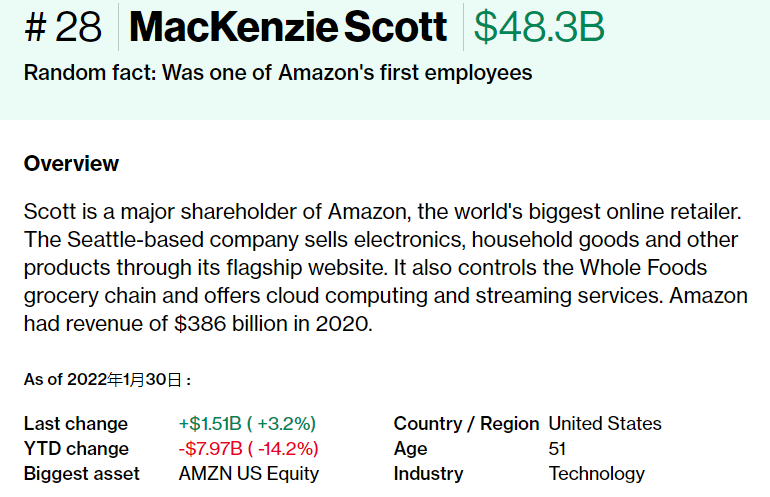Viewport: 770px width, 497px height.
Task: Click the AMZN US Equity asset value
Action: [248, 474]
